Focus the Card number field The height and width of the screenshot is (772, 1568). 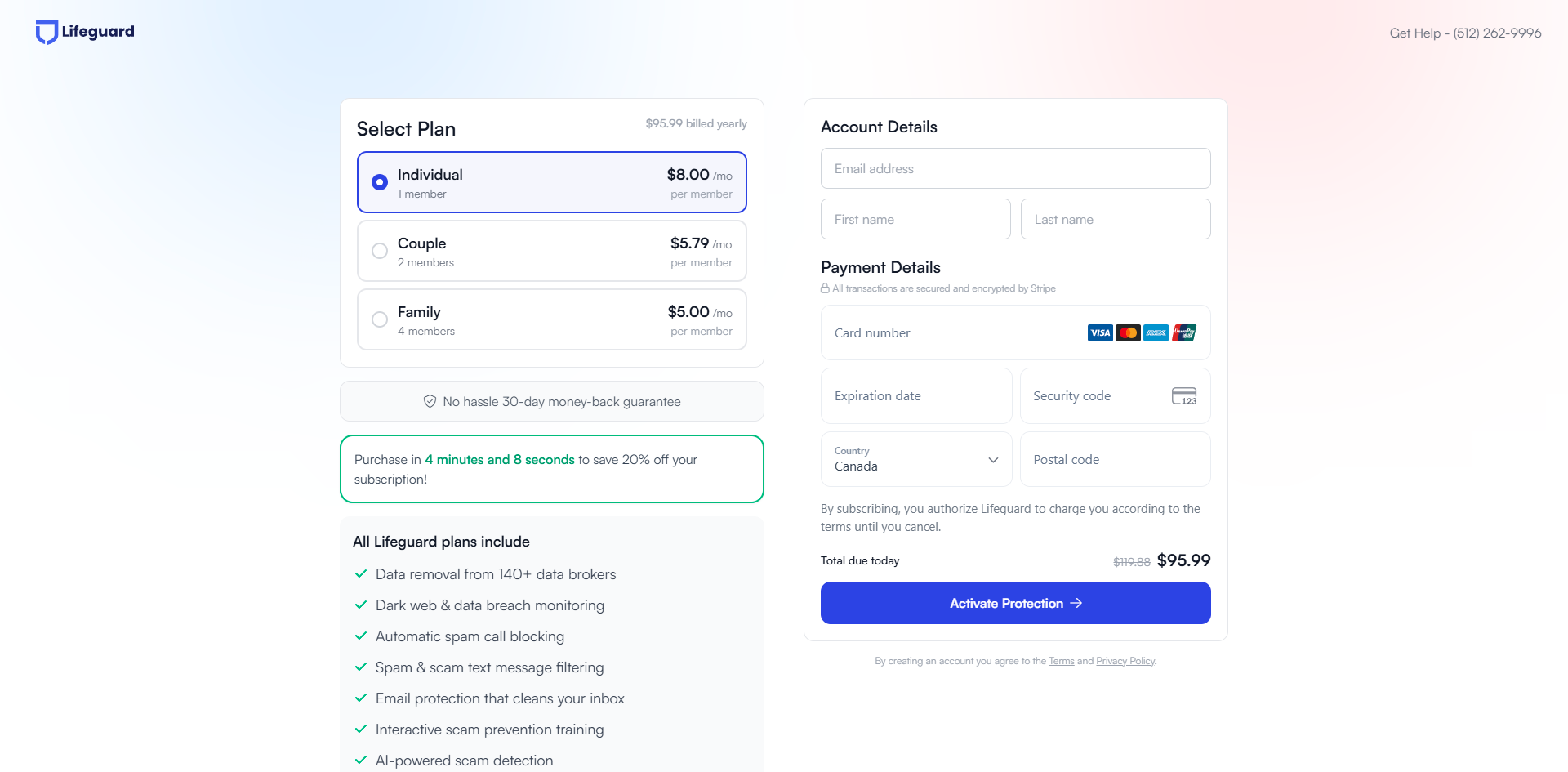point(947,333)
